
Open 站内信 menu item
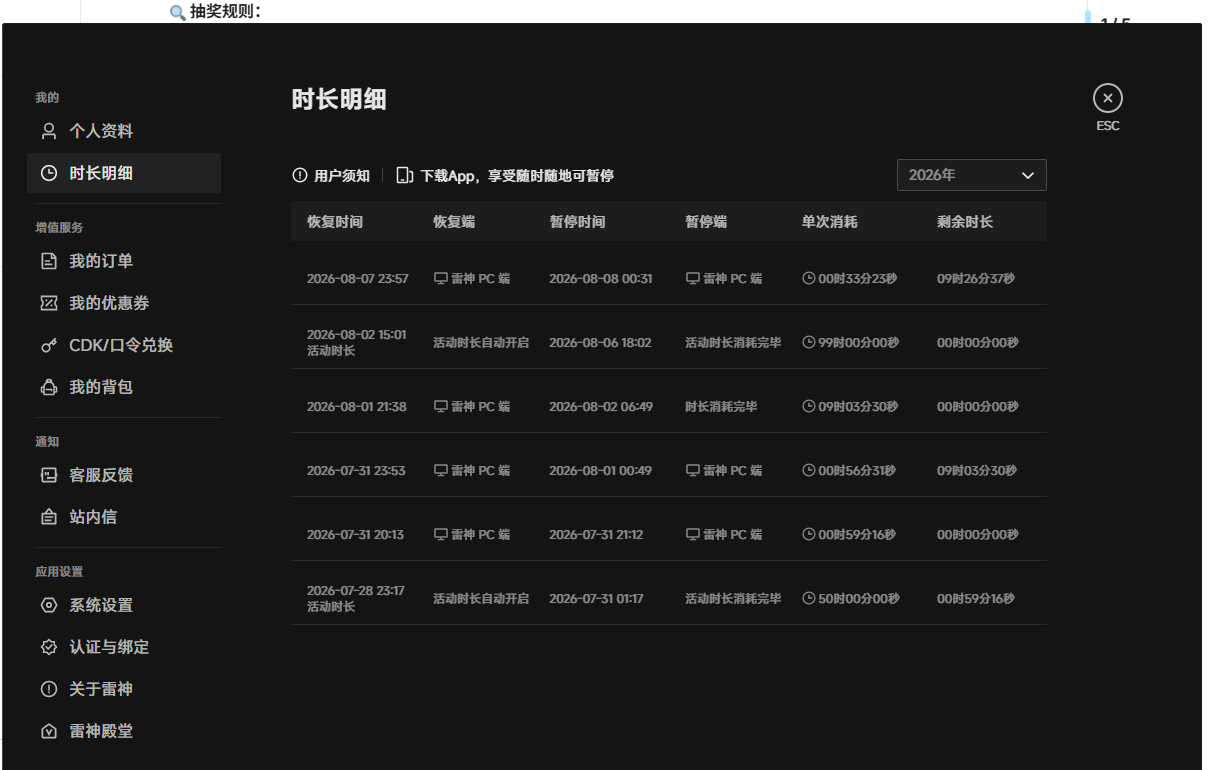point(124,517)
